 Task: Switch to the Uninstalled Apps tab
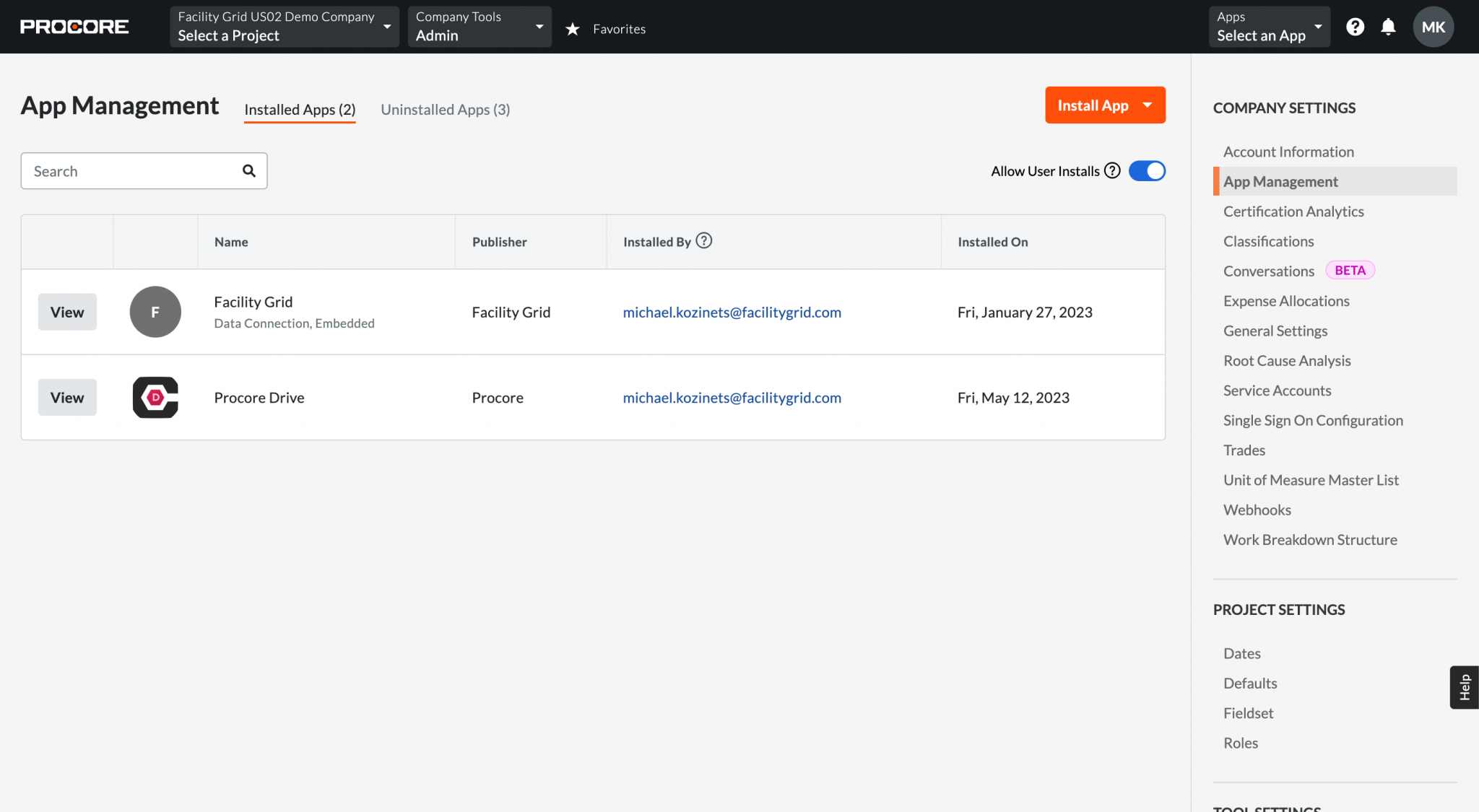tap(445, 109)
